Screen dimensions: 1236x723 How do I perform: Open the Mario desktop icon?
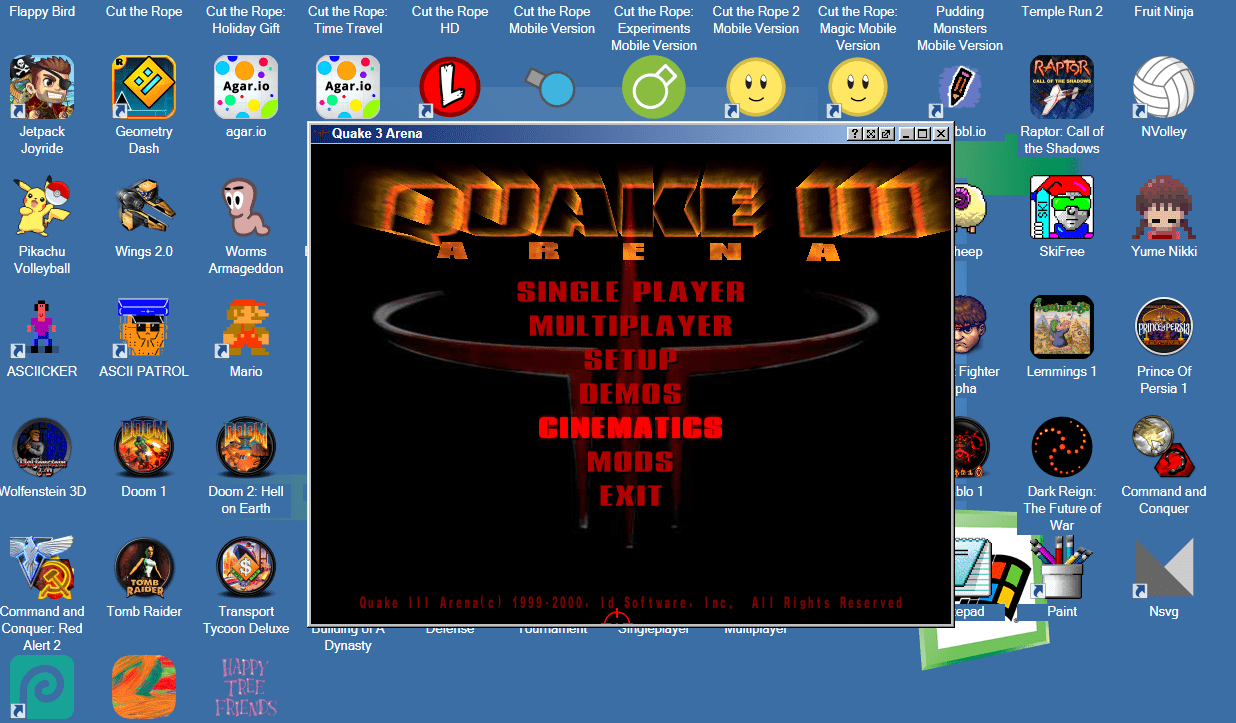click(x=246, y=327)
